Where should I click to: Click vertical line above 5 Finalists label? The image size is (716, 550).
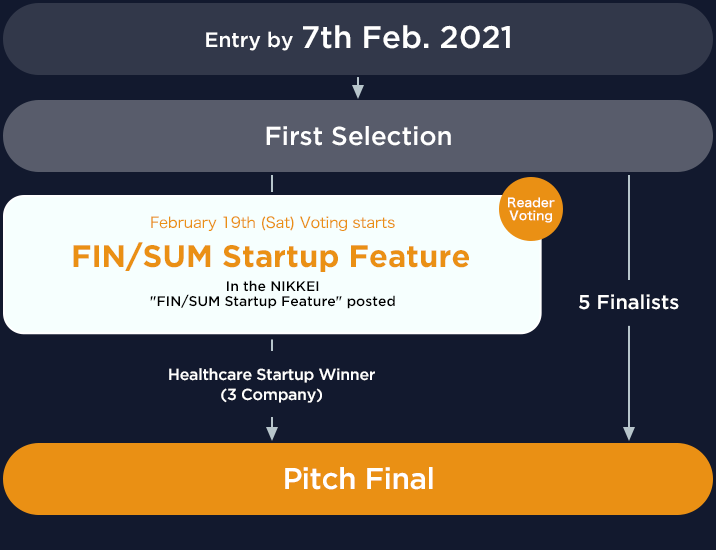click(x=629, y=227)
